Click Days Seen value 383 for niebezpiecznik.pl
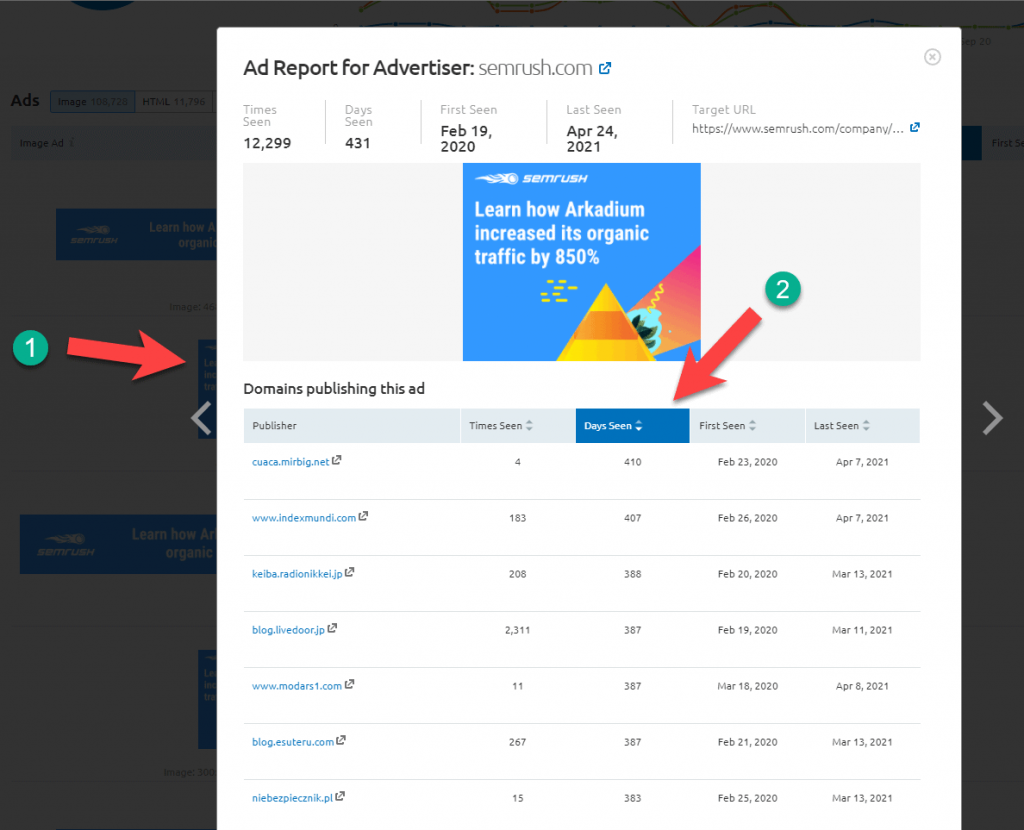1024x830 pixels. tap(632, 798)
